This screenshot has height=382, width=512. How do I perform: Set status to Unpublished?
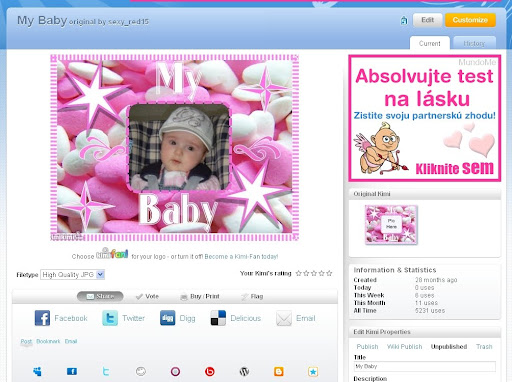[449, 347]
